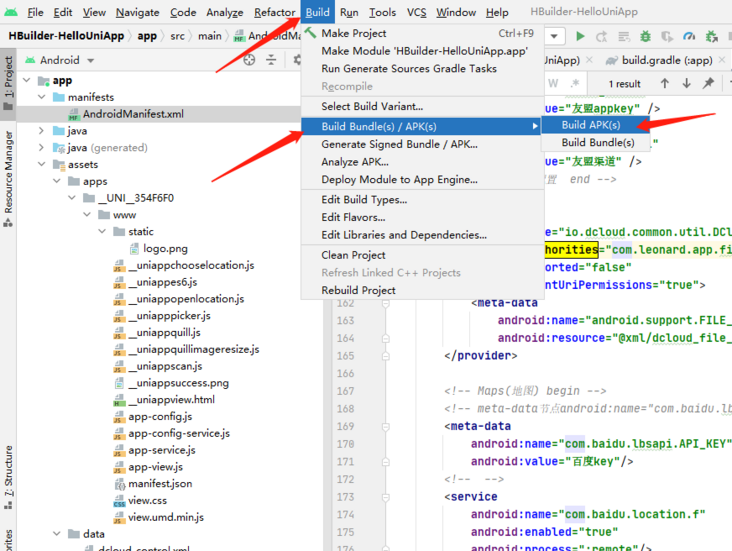Image resolution: width=732 pixels, height=551 pixels.
Task: Click the green Run app button
Action: 580,36
